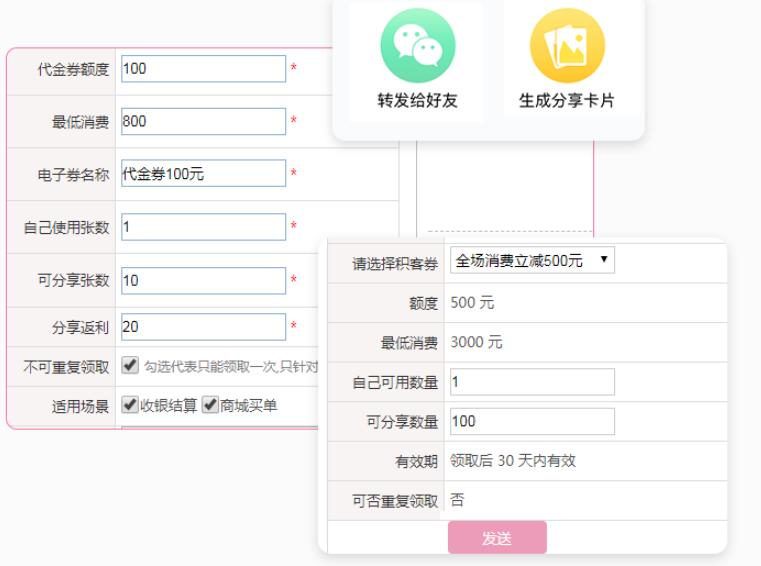Click the 生成分享卡片 label
Viewport: 761px width, 566px height.
[567, 101]
